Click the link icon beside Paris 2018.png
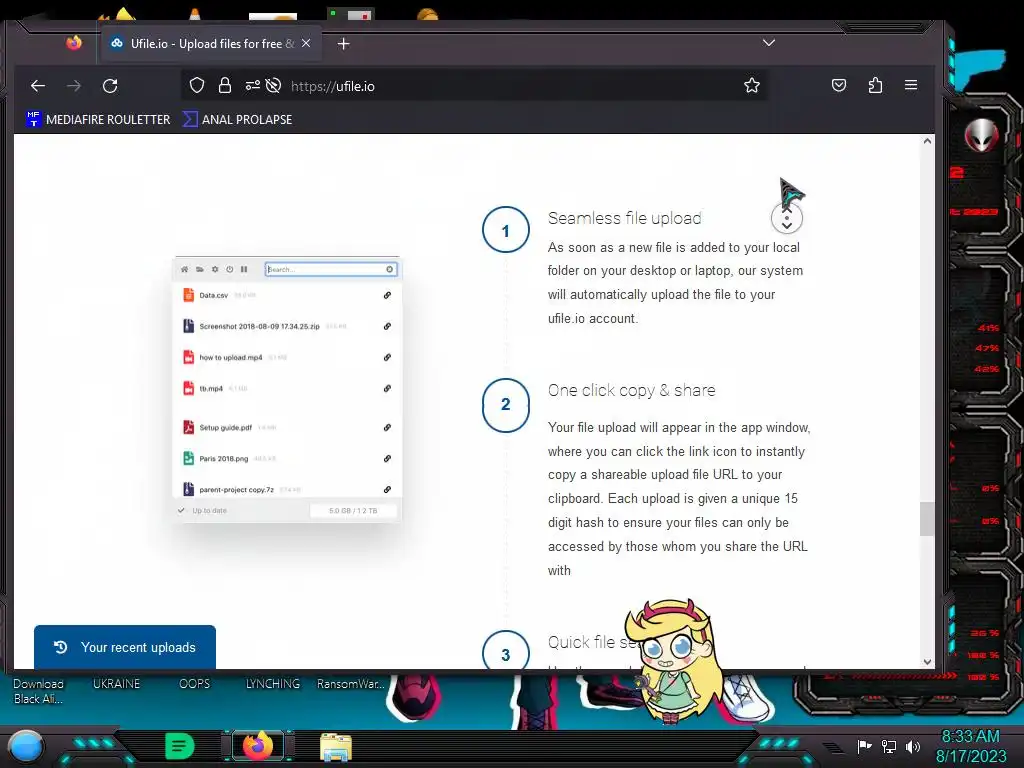Image resolution: width=1024 pixels, height=768 pixels. (x=387, y=458)
